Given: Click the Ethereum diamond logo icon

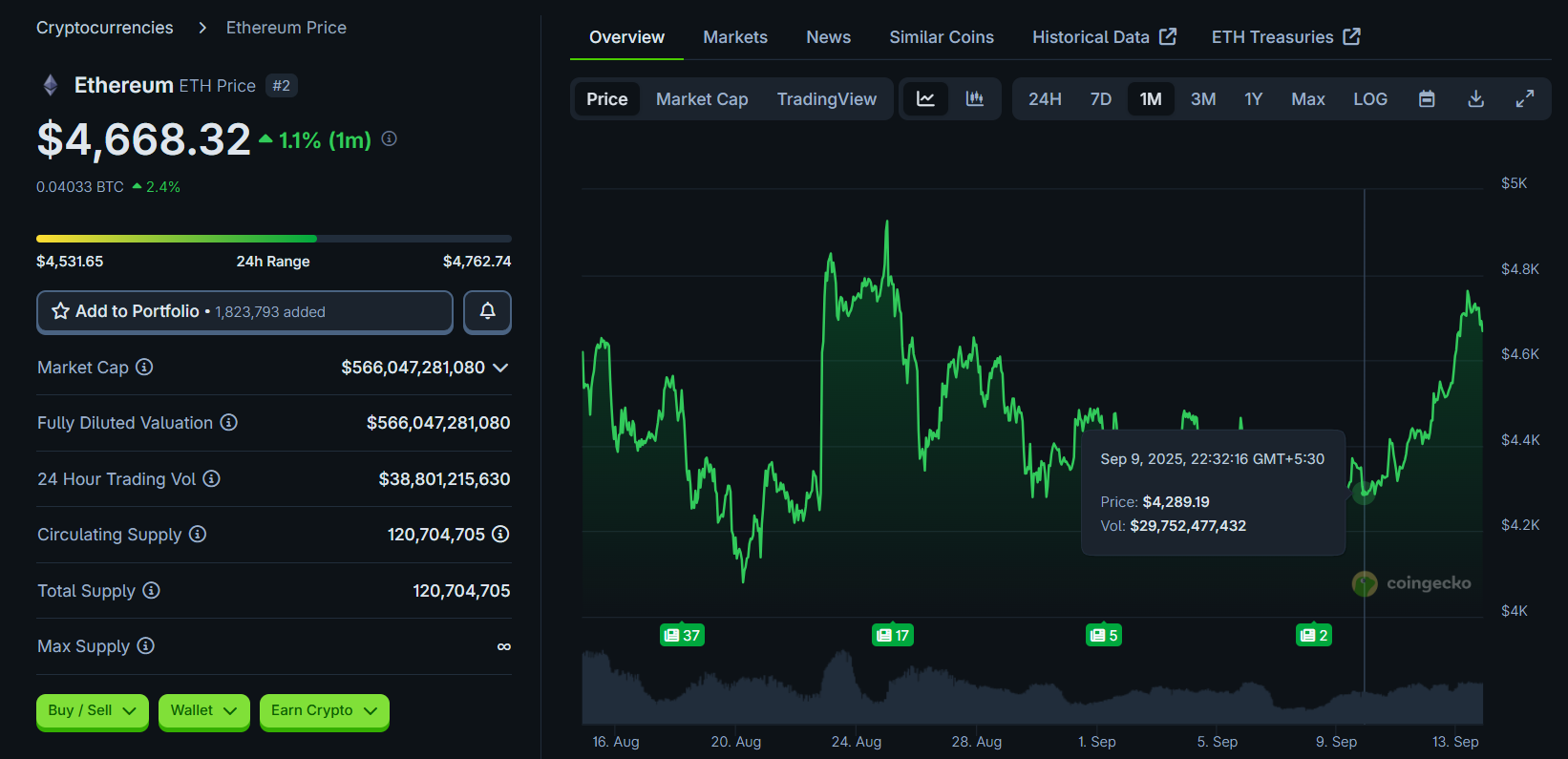Looking at the screenshot, I should pyautogui.click(x=51, y=85).
